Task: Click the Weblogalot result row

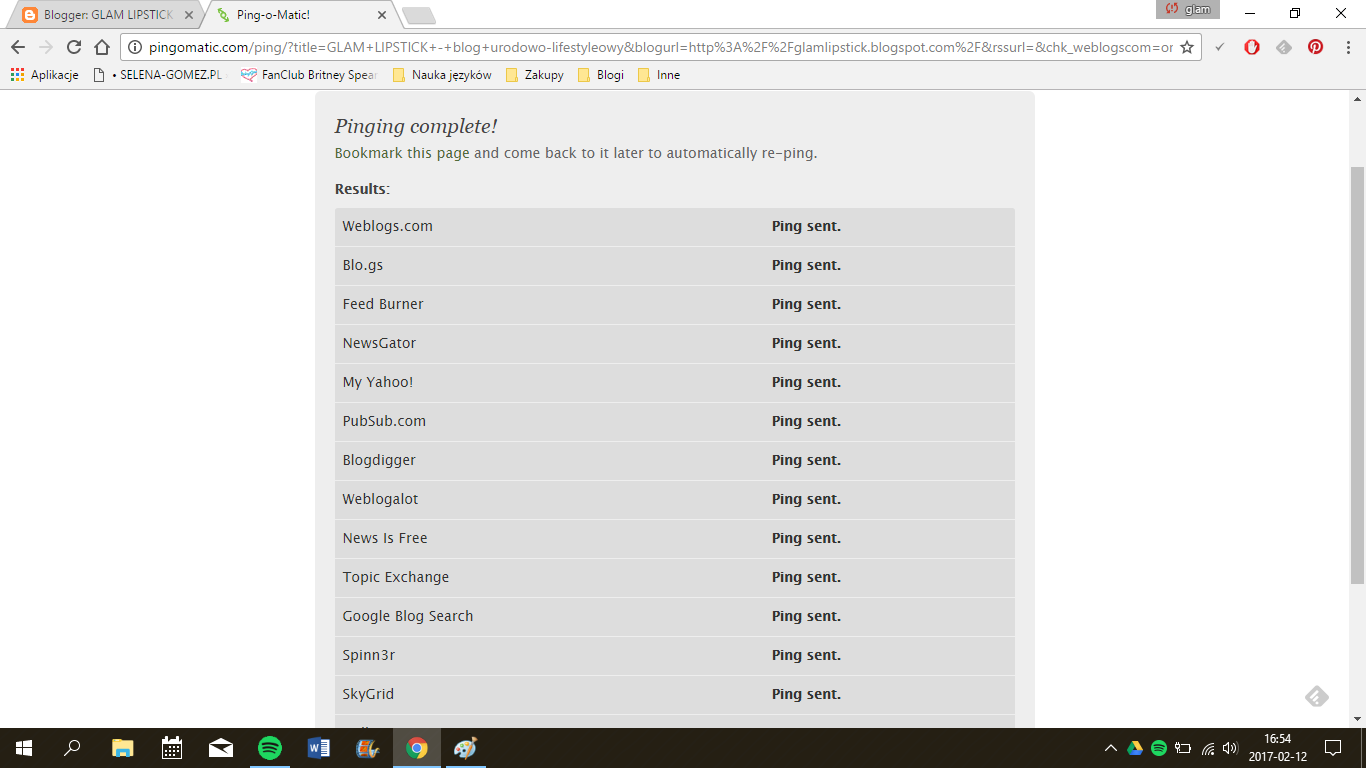Action: pyautogui.click(x=675, y=500)
